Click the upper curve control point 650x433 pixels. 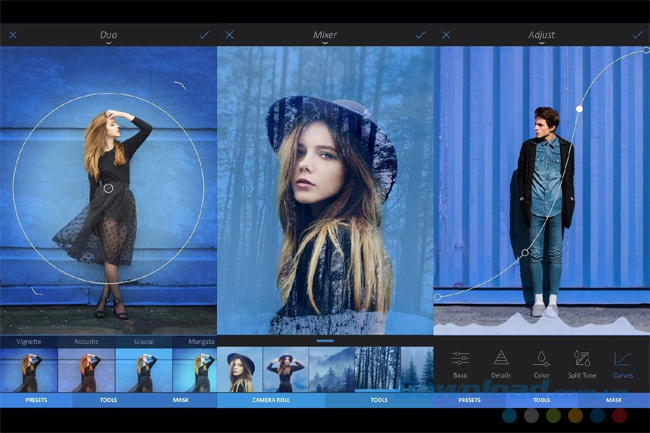tap(580, 108)
